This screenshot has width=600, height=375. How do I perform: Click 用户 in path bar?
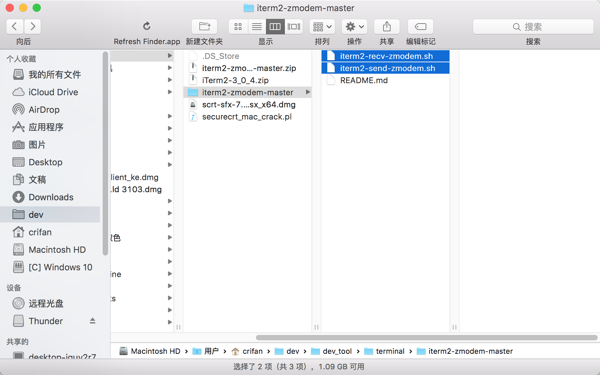206,351
